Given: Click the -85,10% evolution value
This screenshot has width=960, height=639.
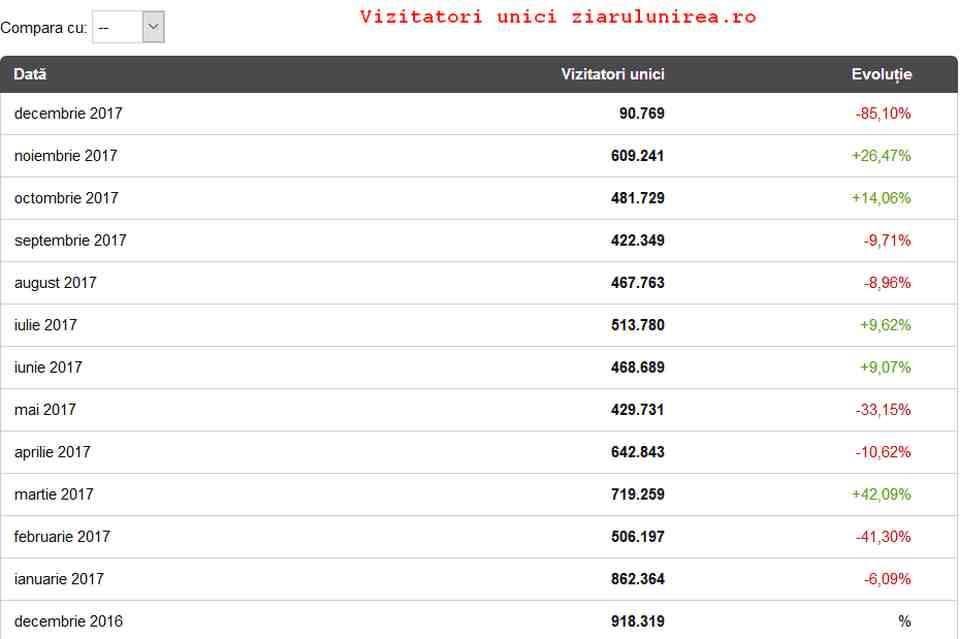Looking at the screenshot, I should (883, 113).
